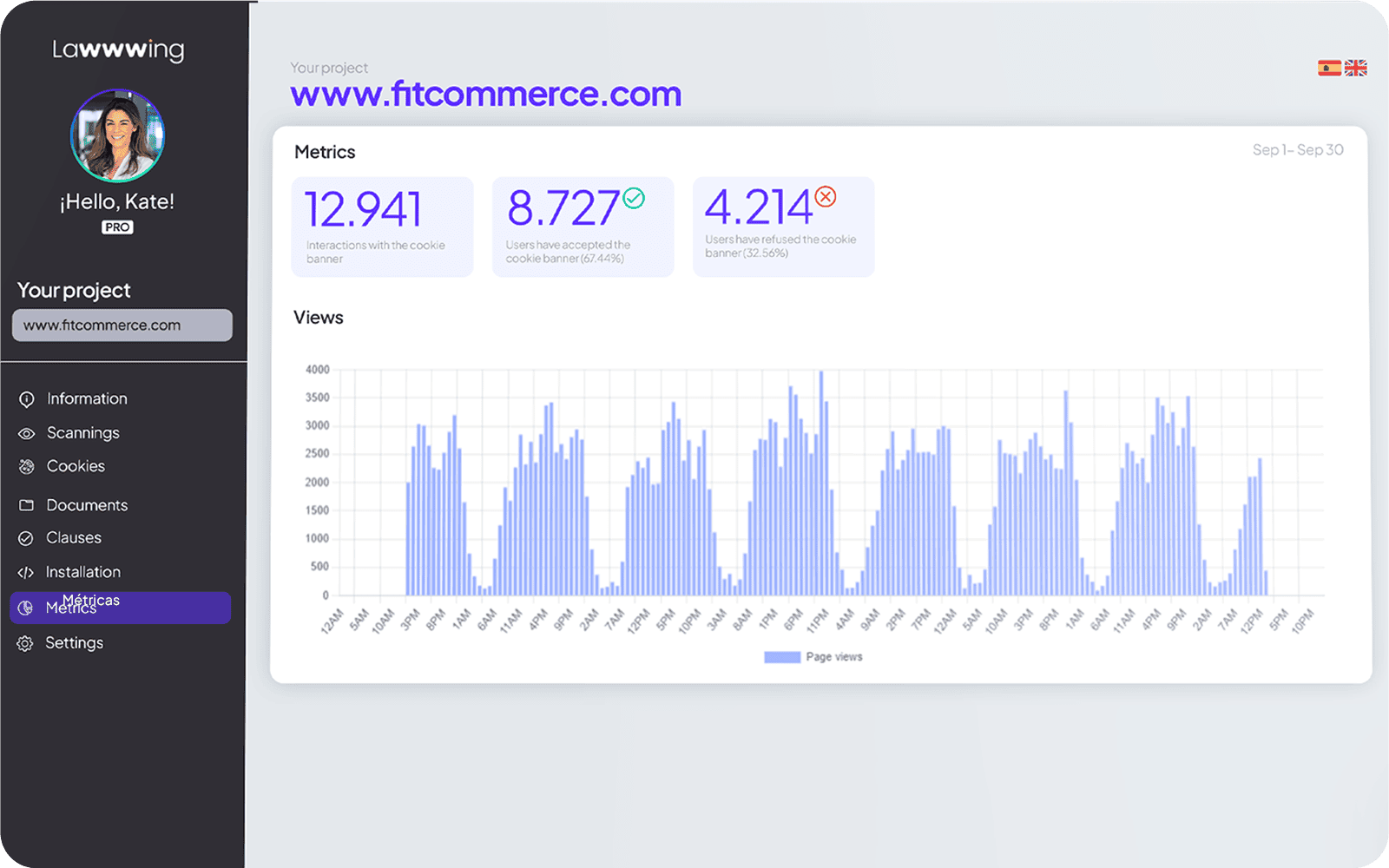Click the Documents folder icon
The height and width of the screenshot is (868, 1389).
27,505
